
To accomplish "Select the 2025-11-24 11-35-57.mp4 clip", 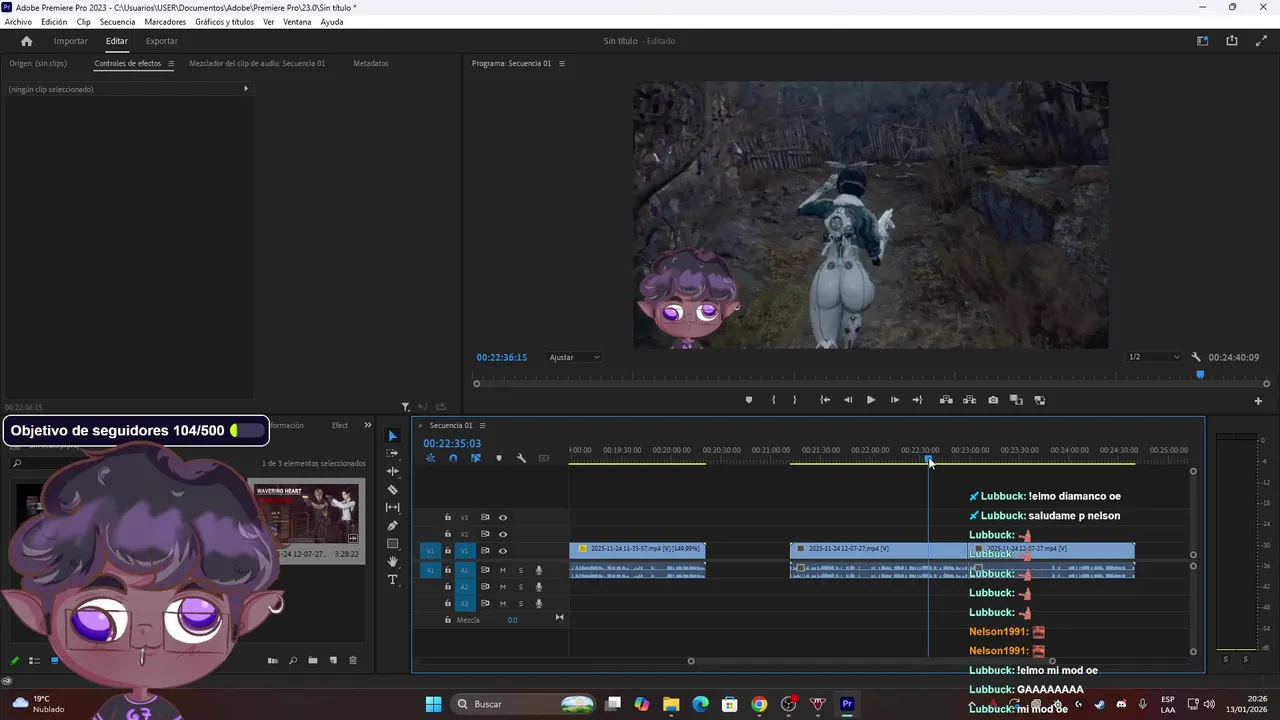I will pyautogui.click(x=637, y=549).
